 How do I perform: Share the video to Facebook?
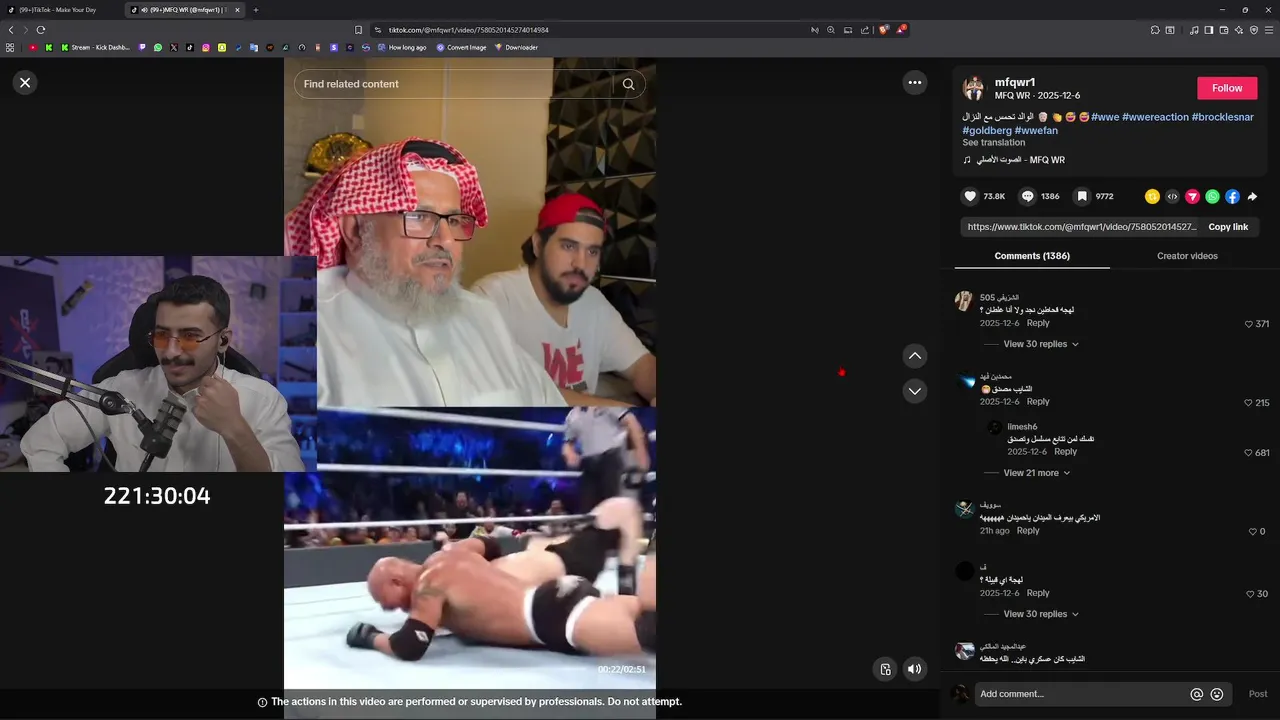1232,197
